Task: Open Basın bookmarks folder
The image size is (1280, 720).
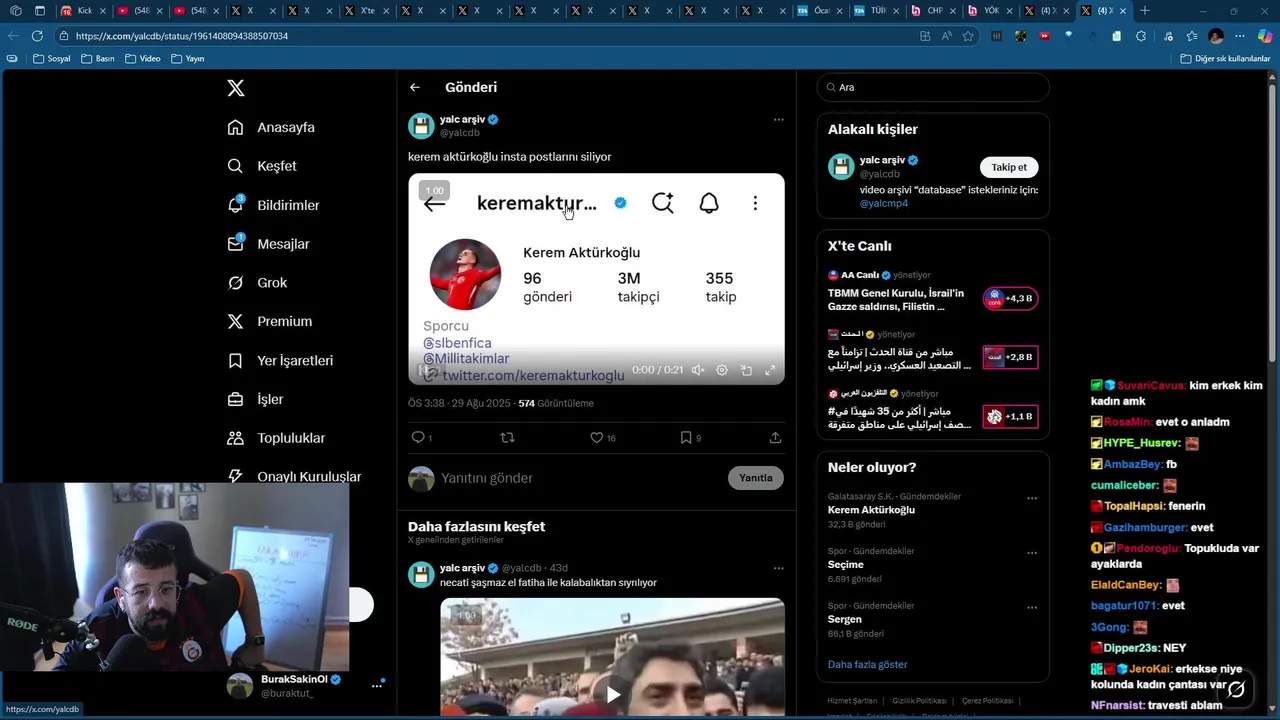Action: click(98, 59)
